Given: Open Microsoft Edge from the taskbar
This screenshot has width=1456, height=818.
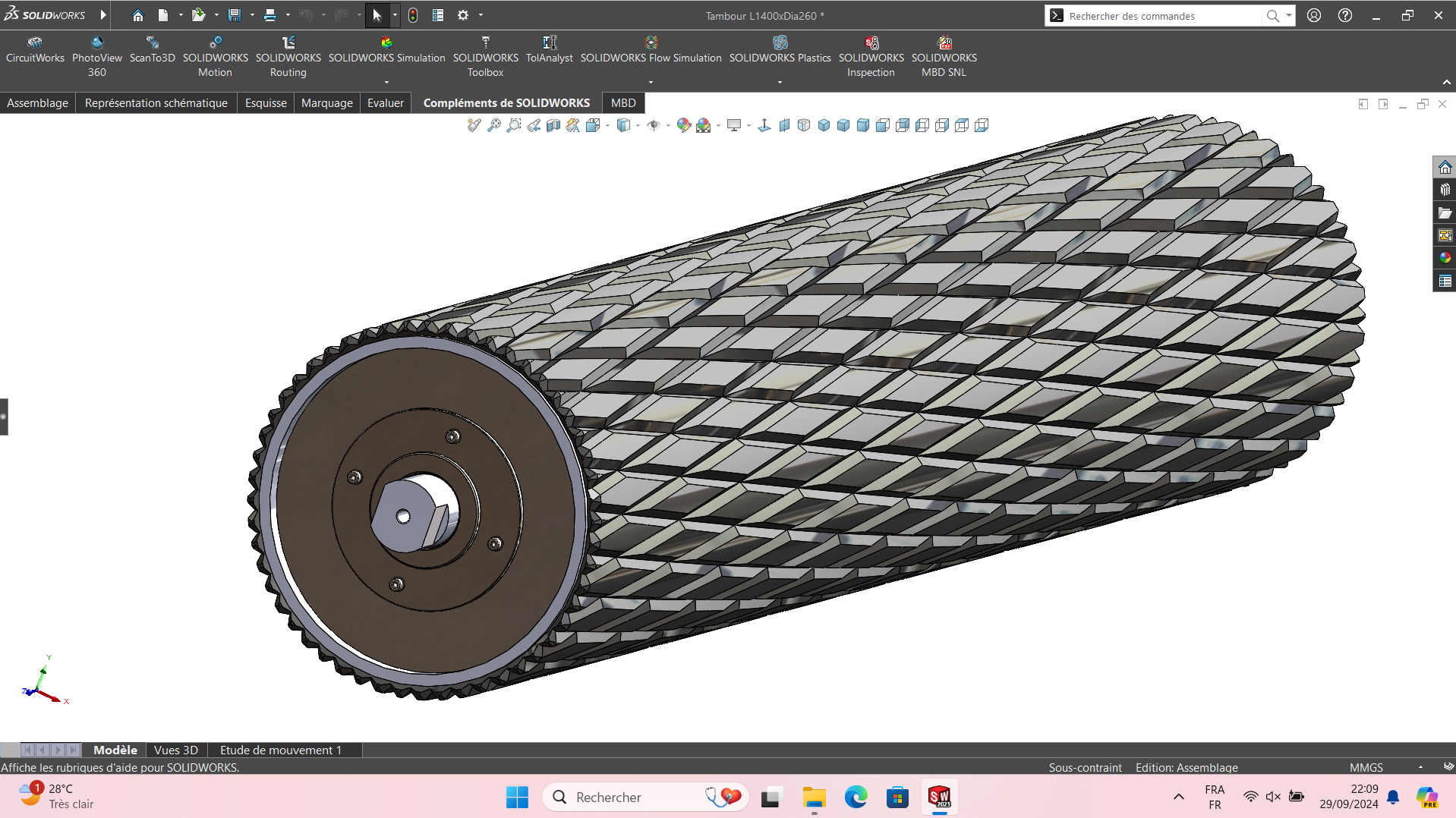Looking at the screenshot, I should (856, 797).
